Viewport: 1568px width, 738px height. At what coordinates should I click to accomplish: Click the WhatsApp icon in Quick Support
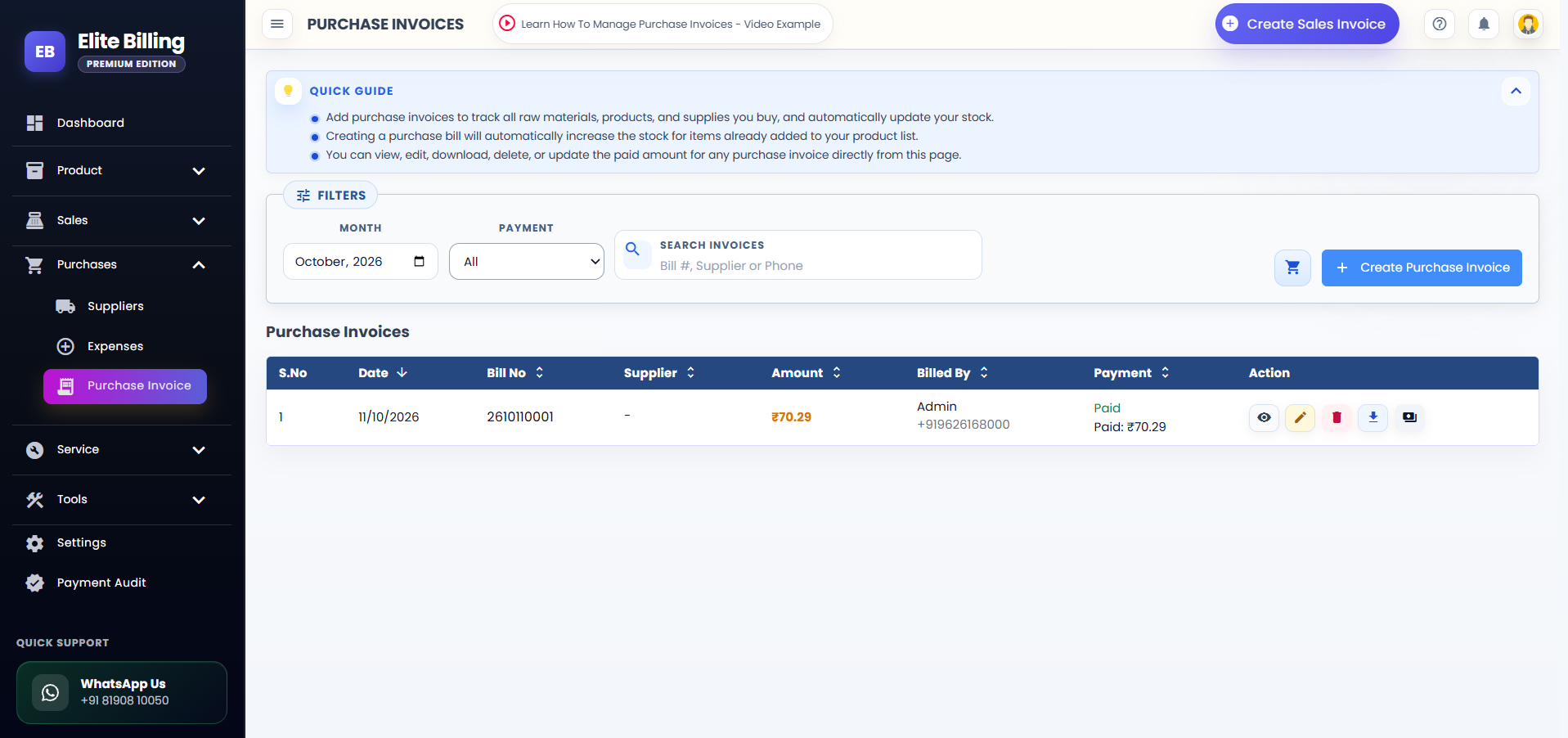tap(51, 692)
